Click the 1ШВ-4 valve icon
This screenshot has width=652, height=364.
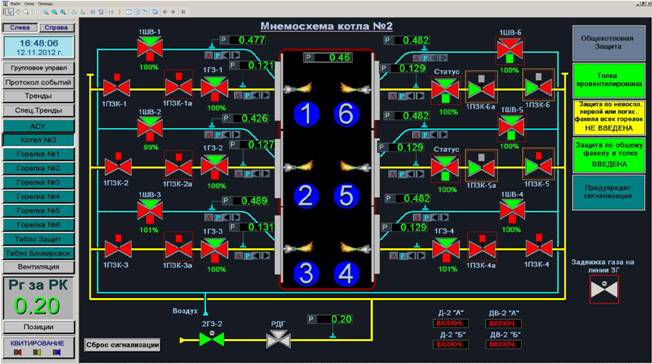512,211
